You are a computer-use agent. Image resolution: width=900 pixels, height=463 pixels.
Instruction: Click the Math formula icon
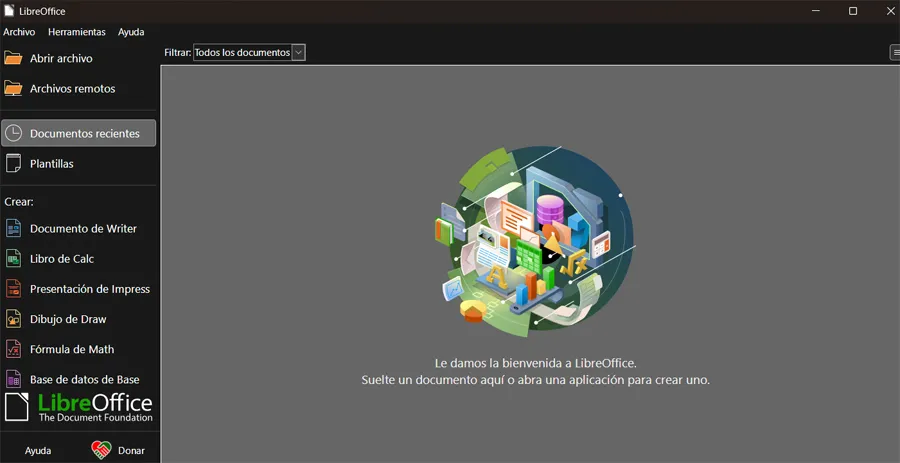tap(13, 349)
